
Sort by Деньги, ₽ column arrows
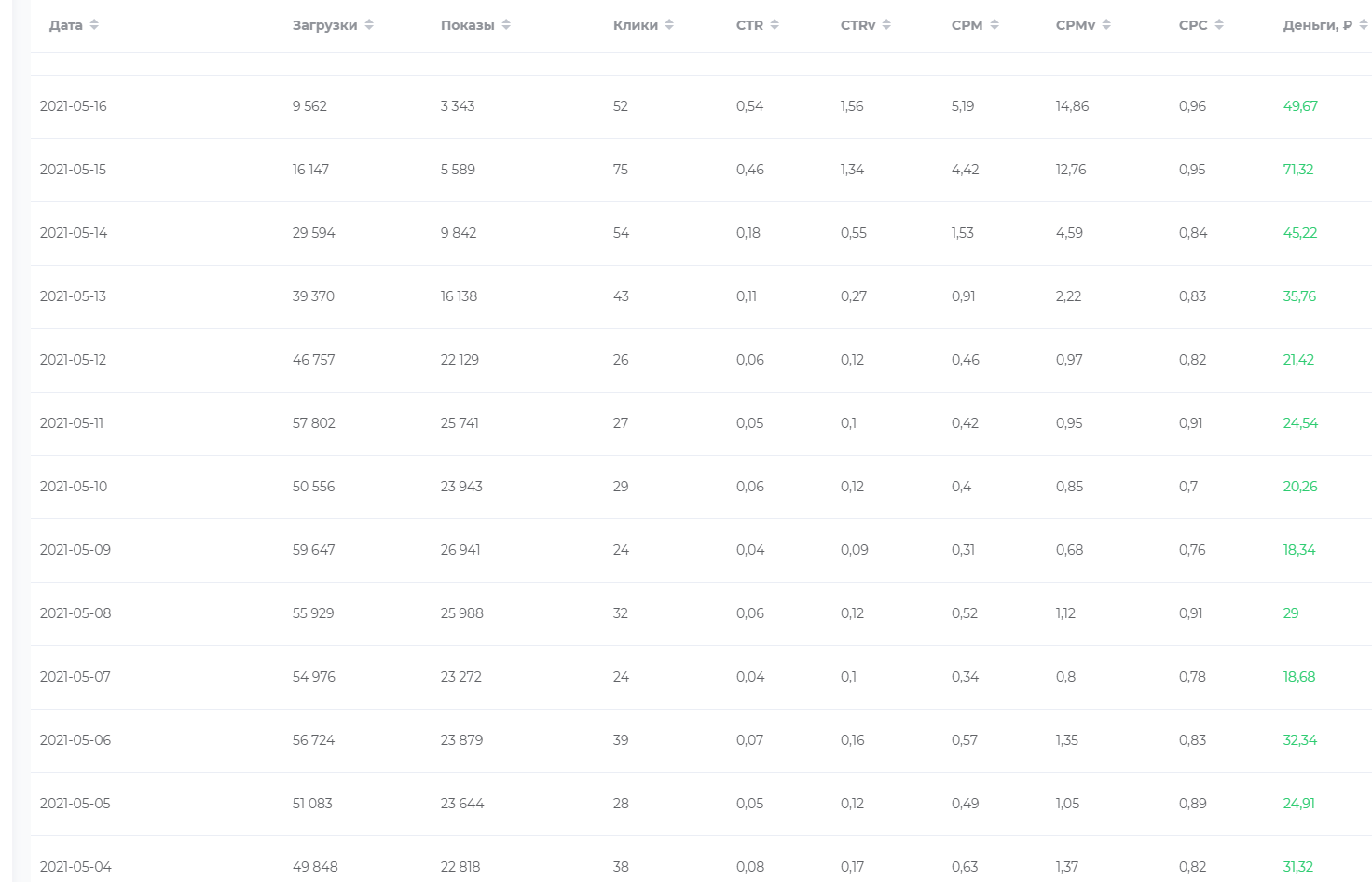[x=1364, y=25]
